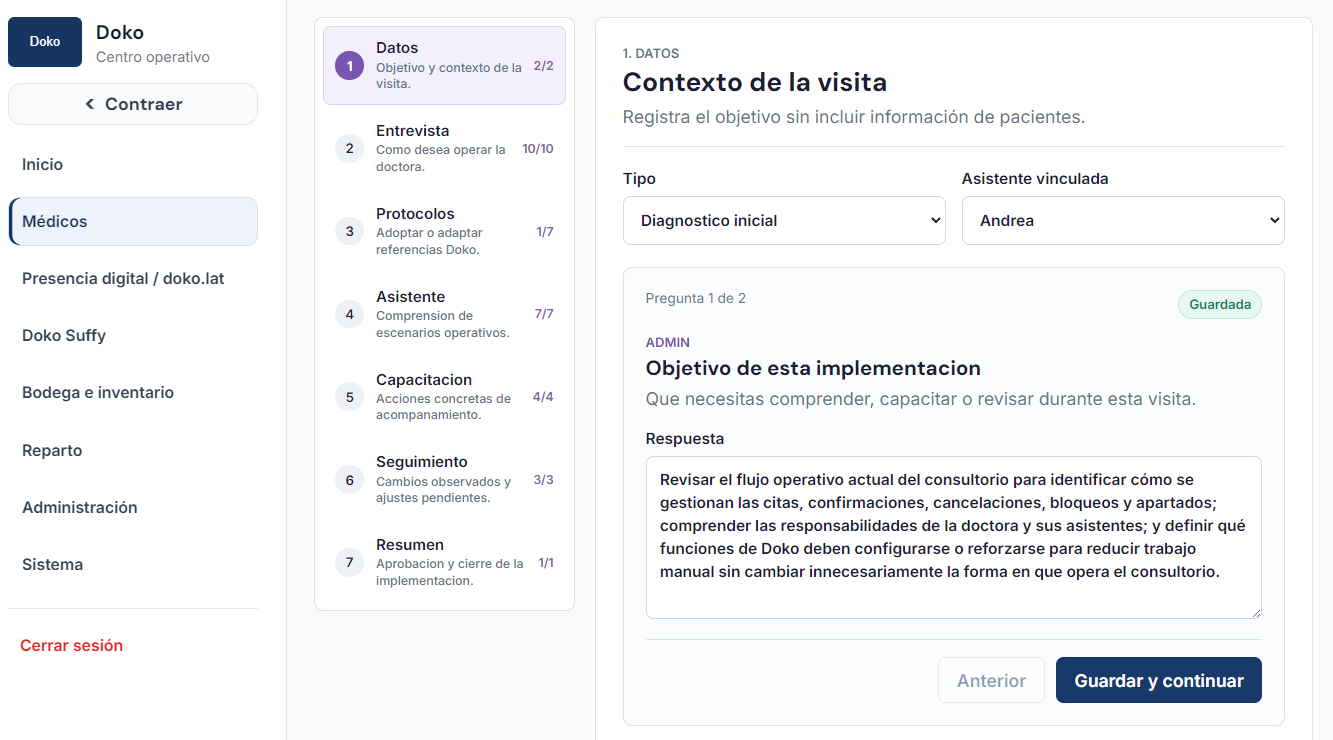Viewport: 1333px width, 740px height.
Task: Open Sistema in the sidebar
Action: 133,565
